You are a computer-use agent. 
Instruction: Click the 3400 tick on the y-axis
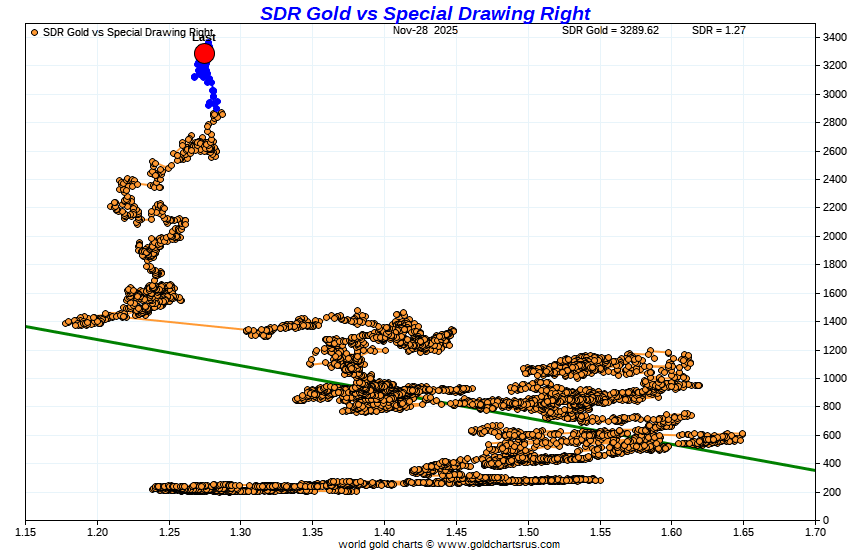(x=834, y=37)
